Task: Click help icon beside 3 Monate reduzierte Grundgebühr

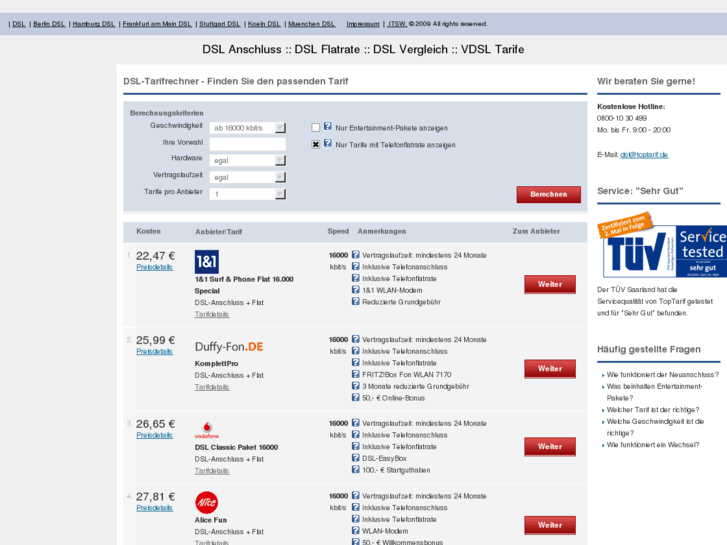Action: tap(356, 386)
